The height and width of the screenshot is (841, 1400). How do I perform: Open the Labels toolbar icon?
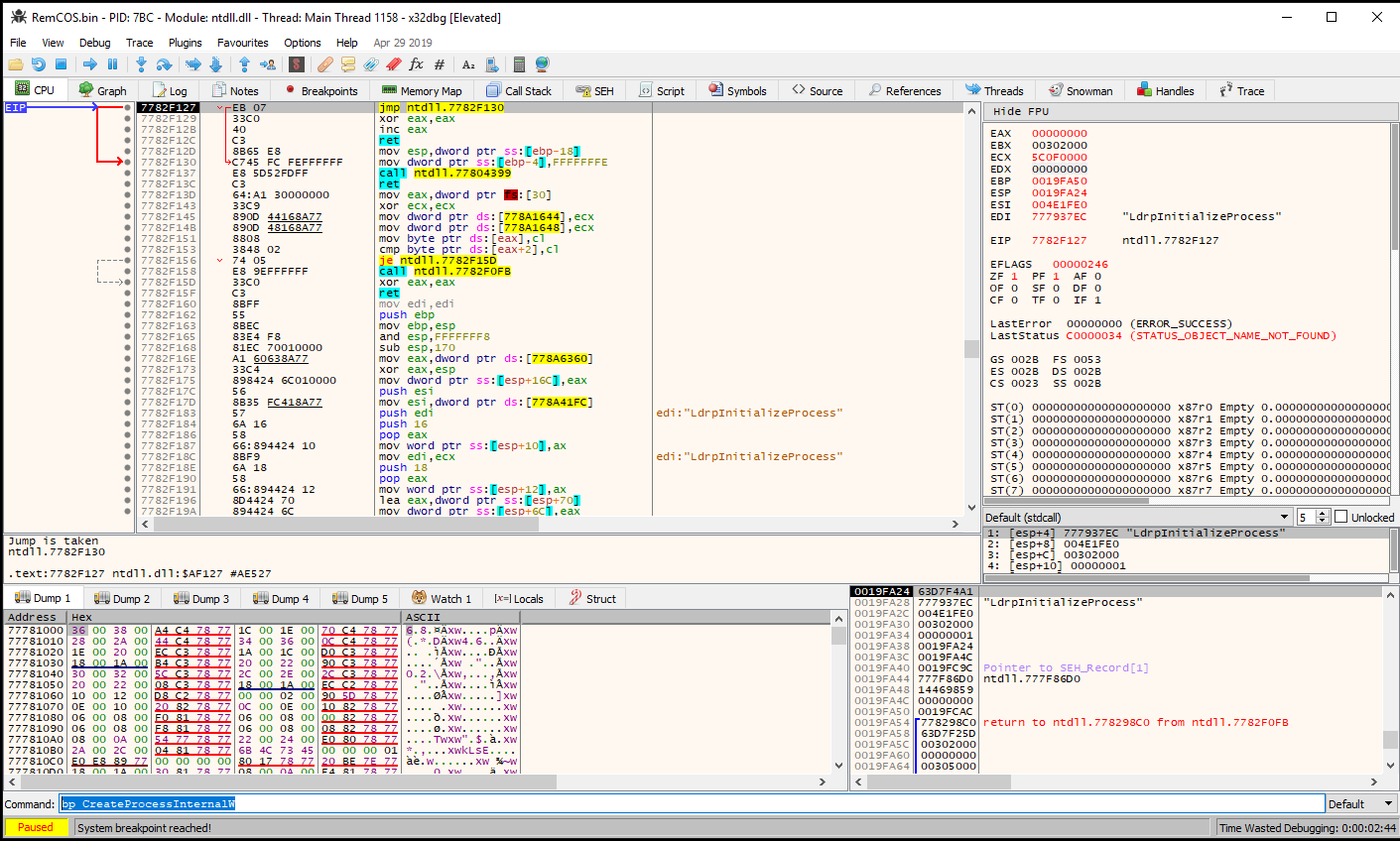(x=370, y=64)
